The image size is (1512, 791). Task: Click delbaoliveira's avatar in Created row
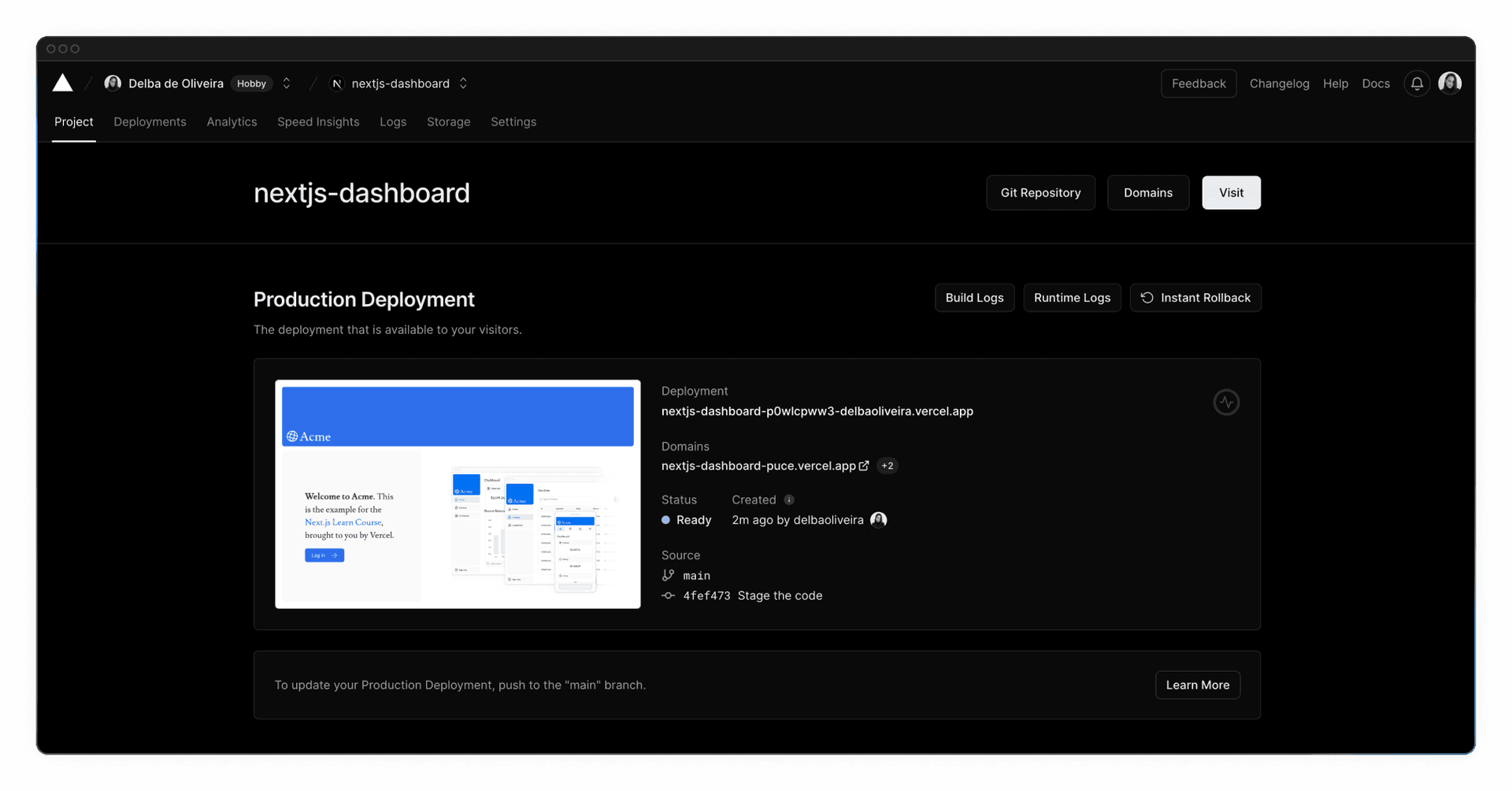877,519
